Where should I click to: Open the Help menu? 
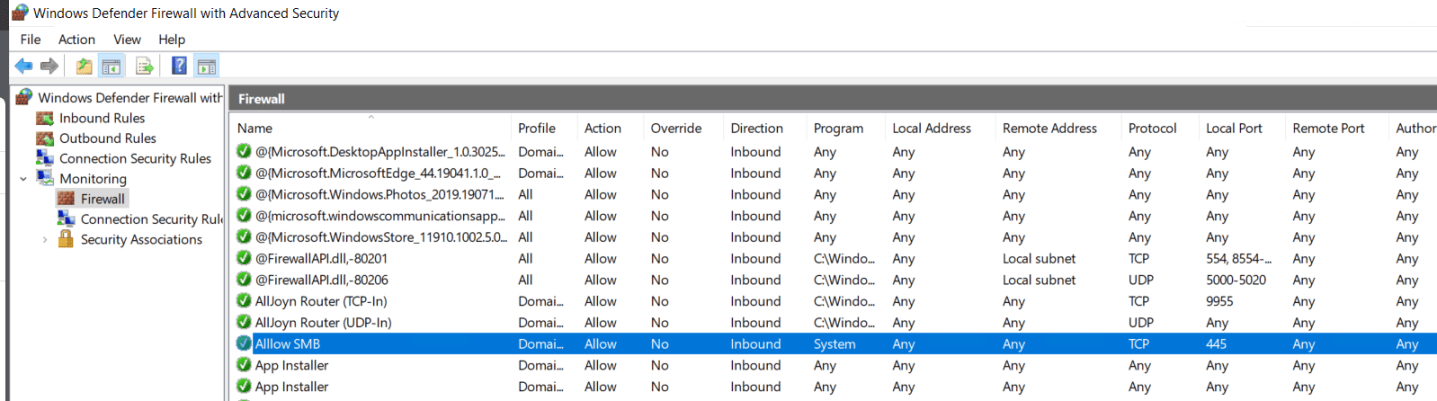coord(172,39)
